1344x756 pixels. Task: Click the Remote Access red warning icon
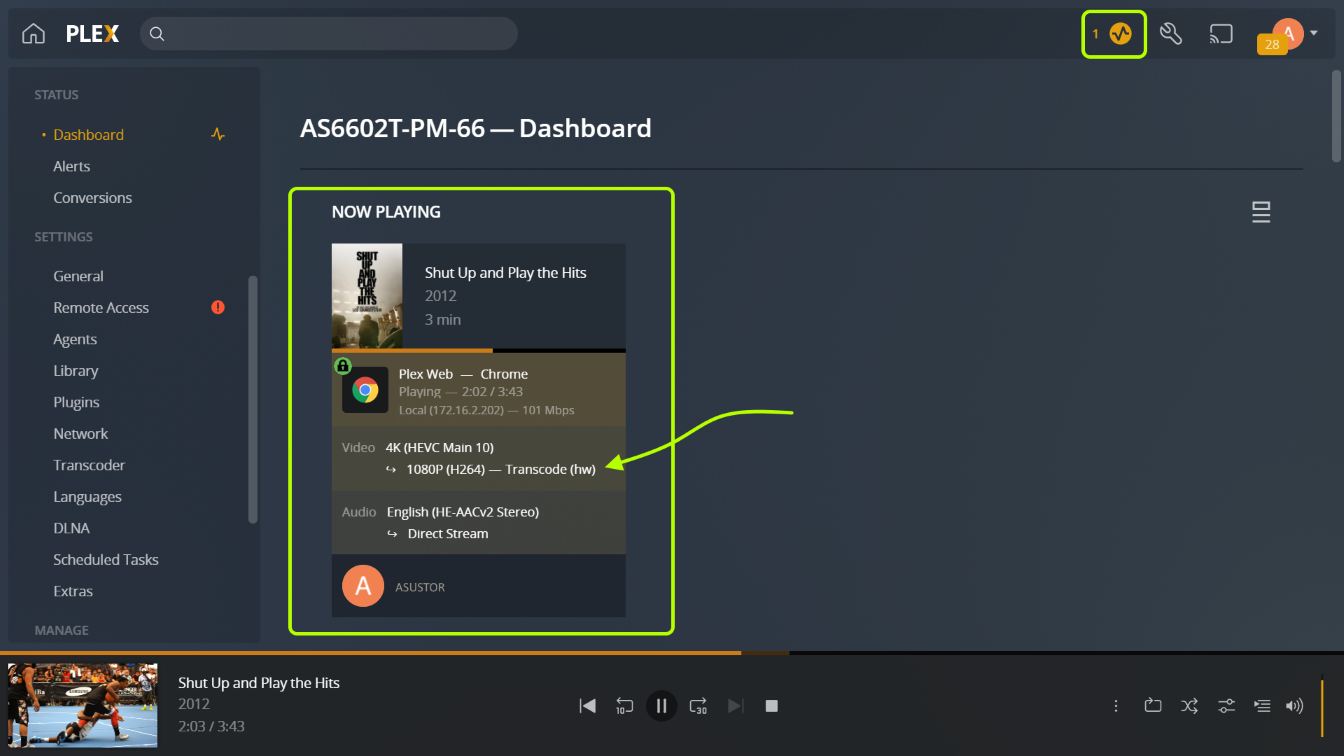click(x=218, y=308)
